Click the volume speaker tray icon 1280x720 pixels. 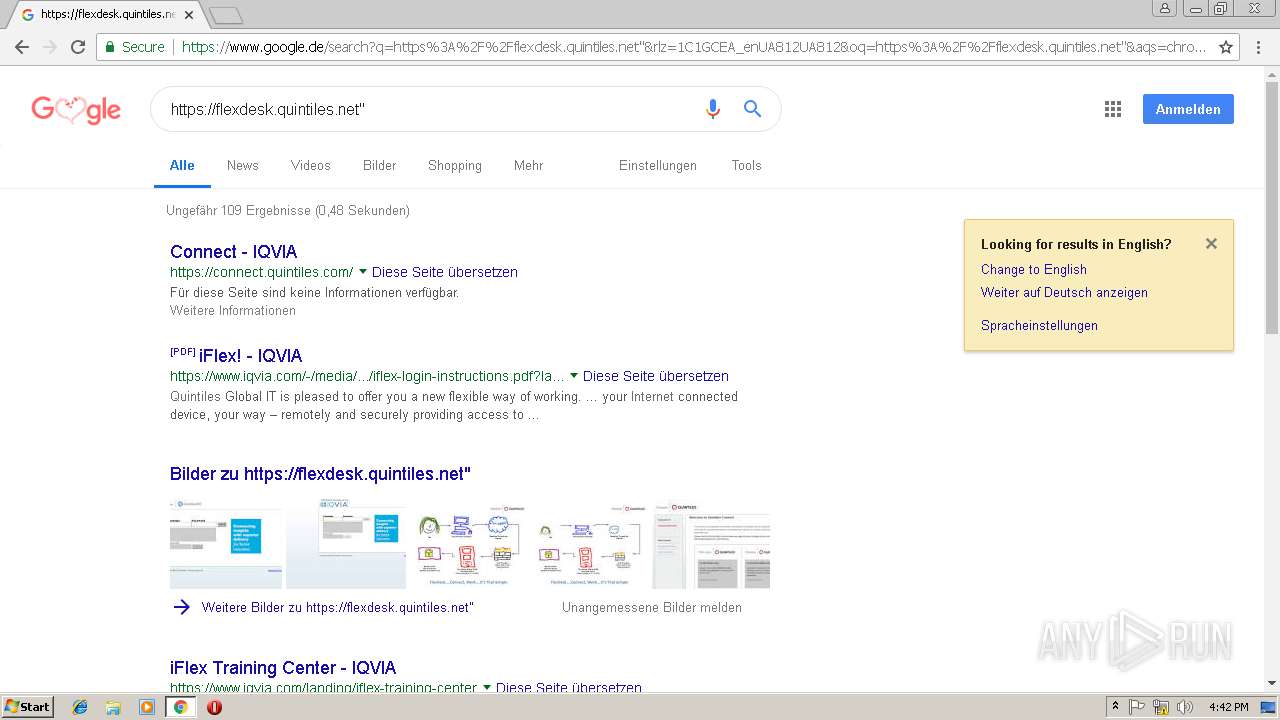coord(1184,707)
